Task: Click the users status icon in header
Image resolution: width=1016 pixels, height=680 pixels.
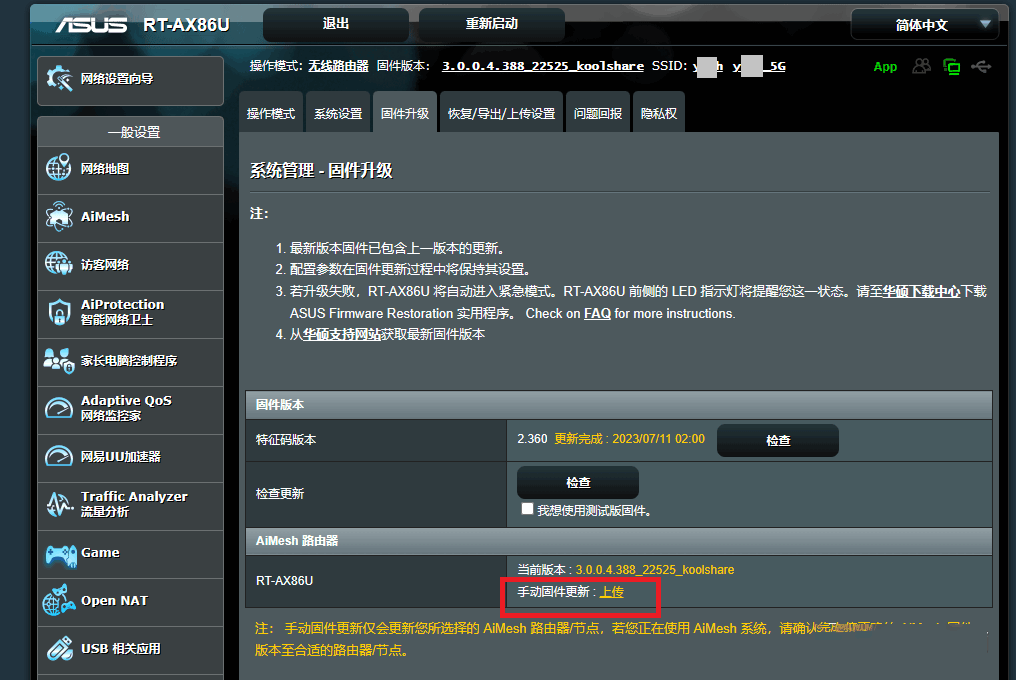Action: click(x=921, y=66)
